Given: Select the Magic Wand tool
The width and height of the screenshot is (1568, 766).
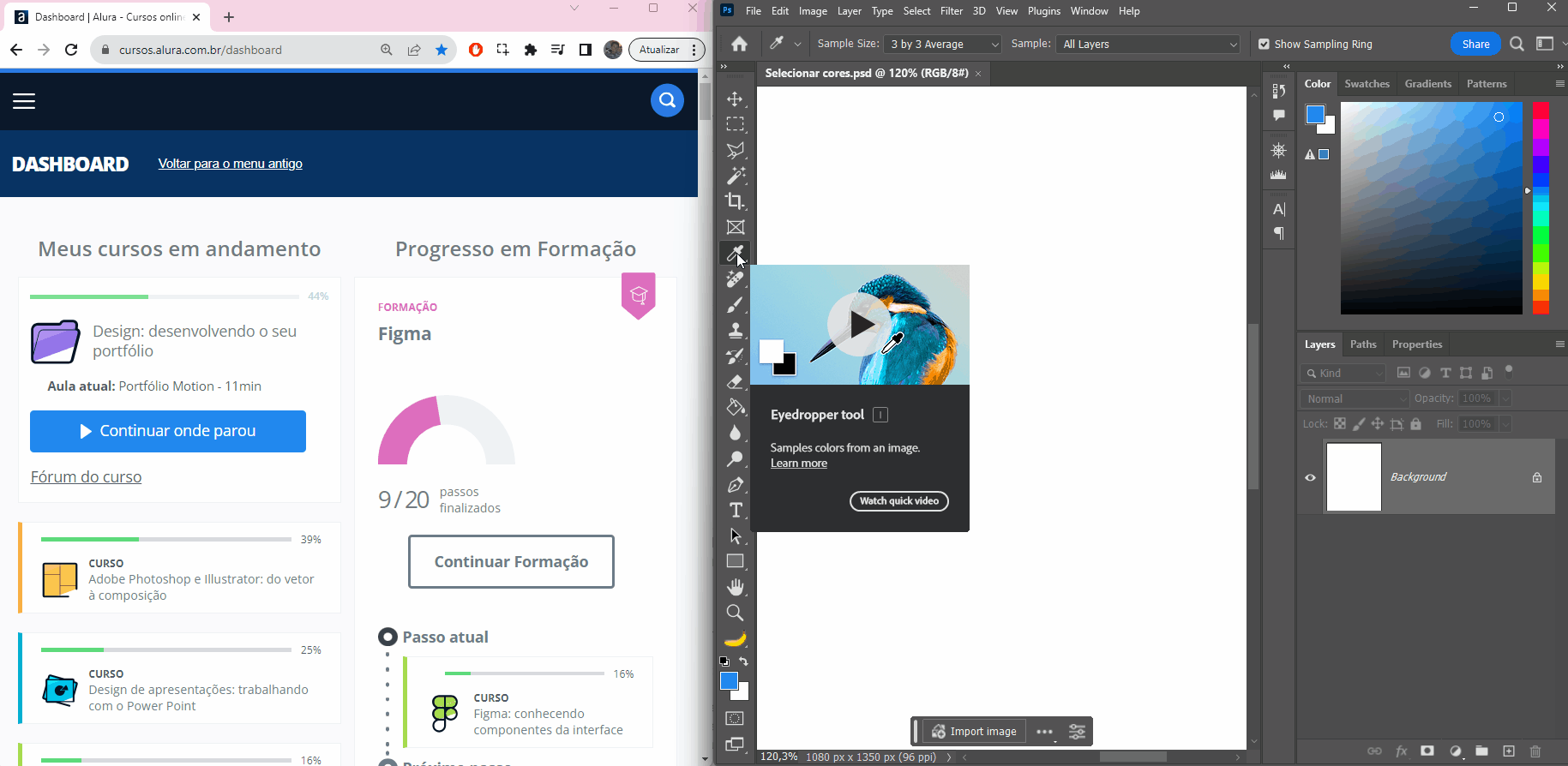Looking at the screenshot, I should (735, 176).
